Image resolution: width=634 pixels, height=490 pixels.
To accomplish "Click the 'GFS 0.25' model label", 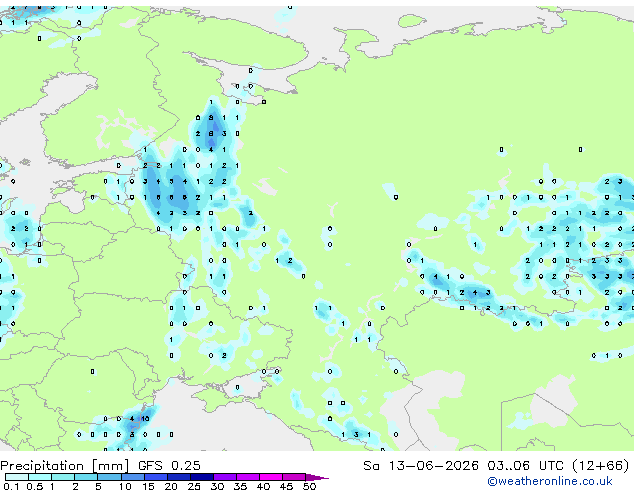I will 169,466.
